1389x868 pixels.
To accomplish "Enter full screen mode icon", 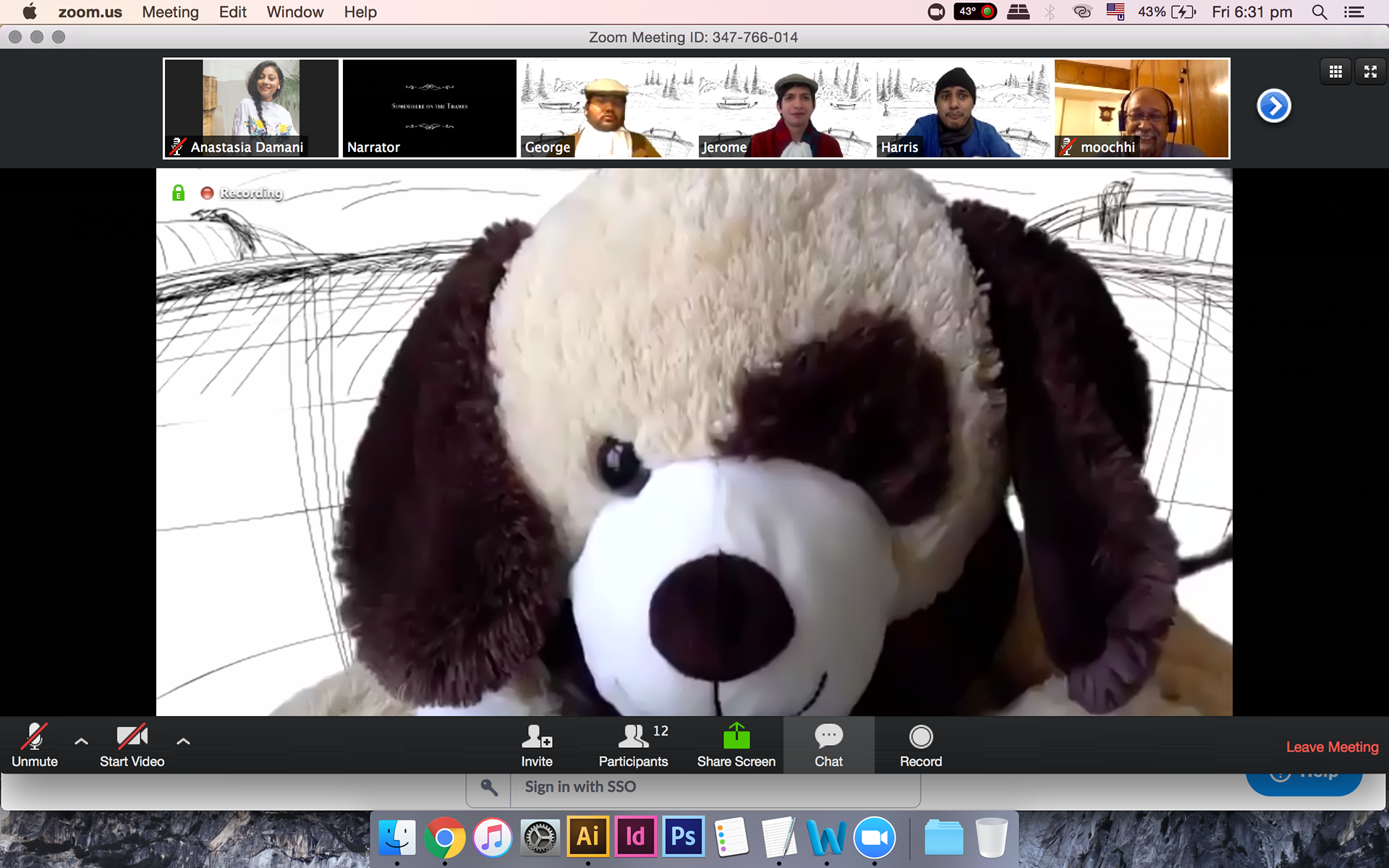I will [x=1370, y=72].
